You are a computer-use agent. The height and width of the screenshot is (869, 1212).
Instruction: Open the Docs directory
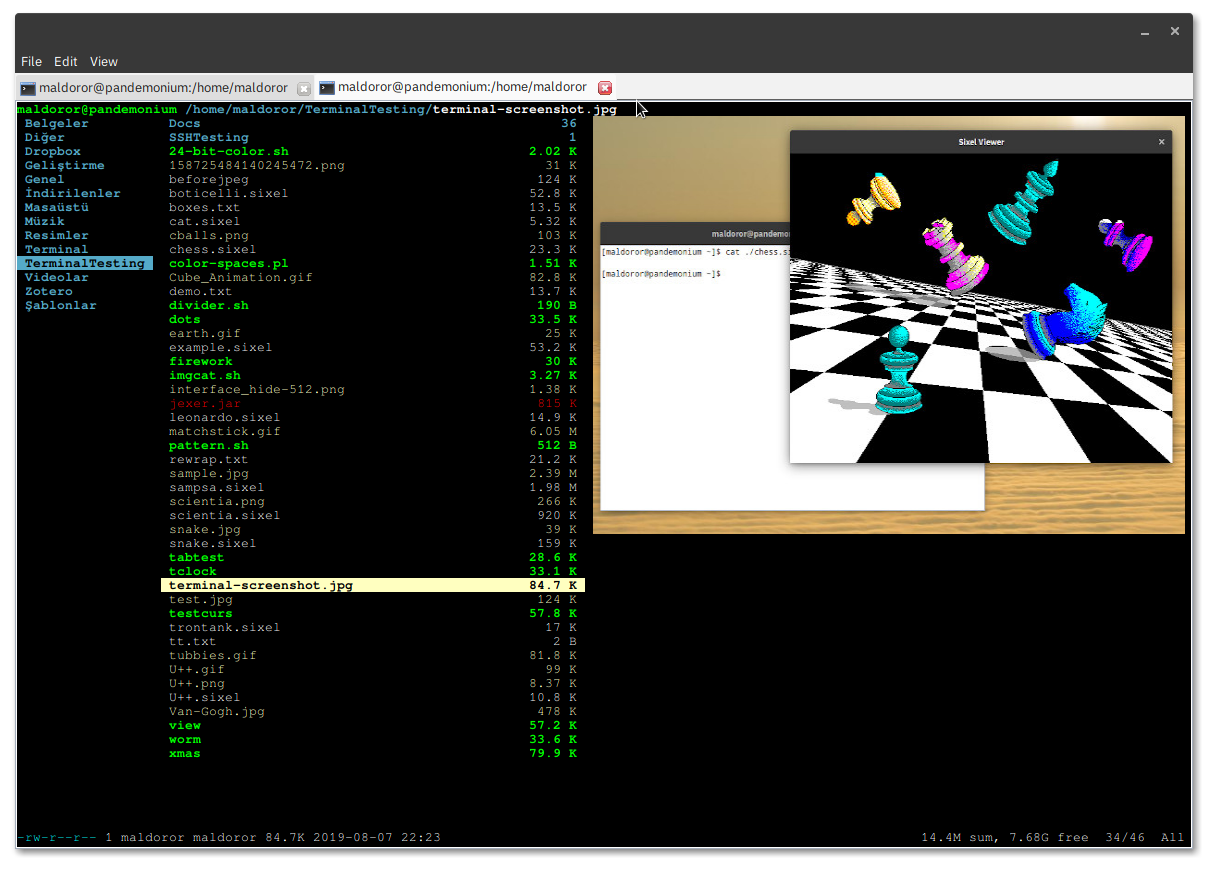click(x=184, y=124)
